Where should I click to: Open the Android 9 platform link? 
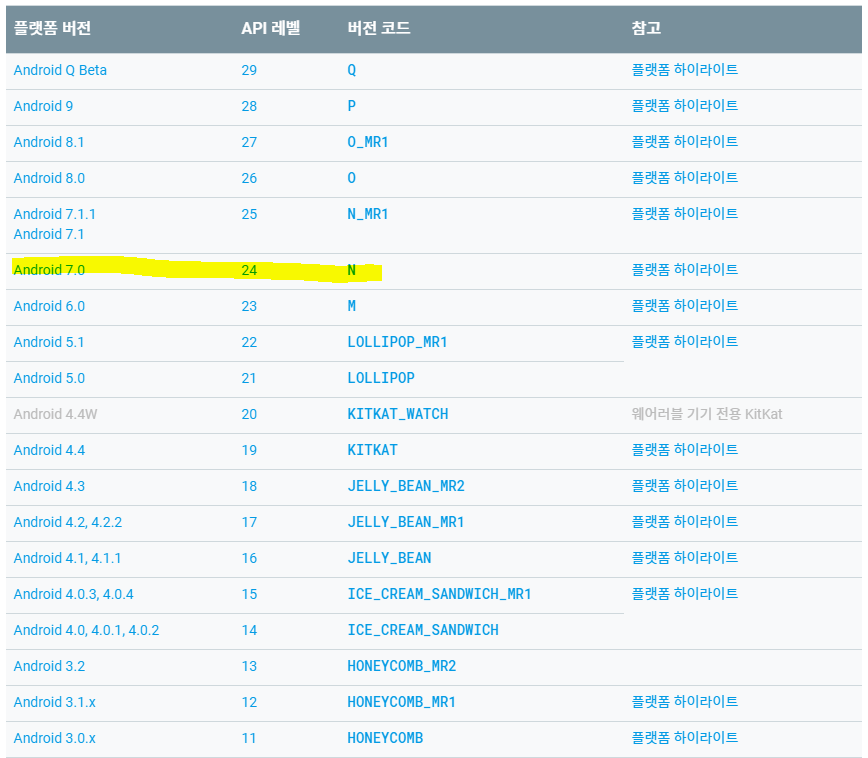click(x=43, y=106)
